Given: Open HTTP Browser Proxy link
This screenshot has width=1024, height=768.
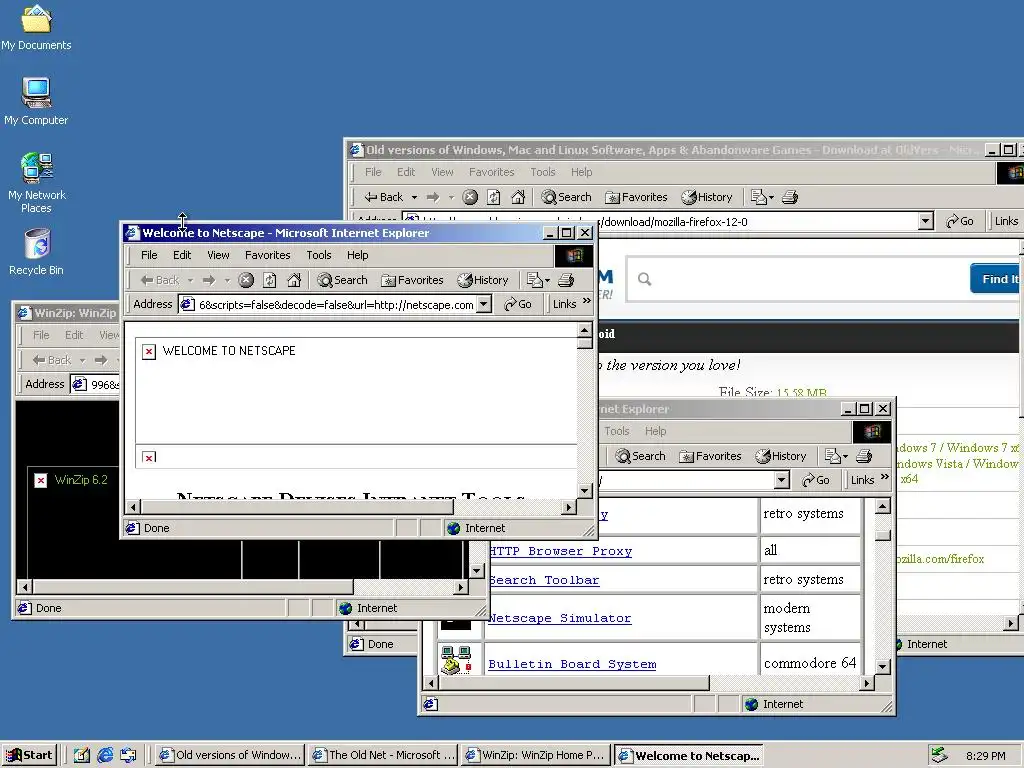Looking at the screenshot, I should [560, 551].
